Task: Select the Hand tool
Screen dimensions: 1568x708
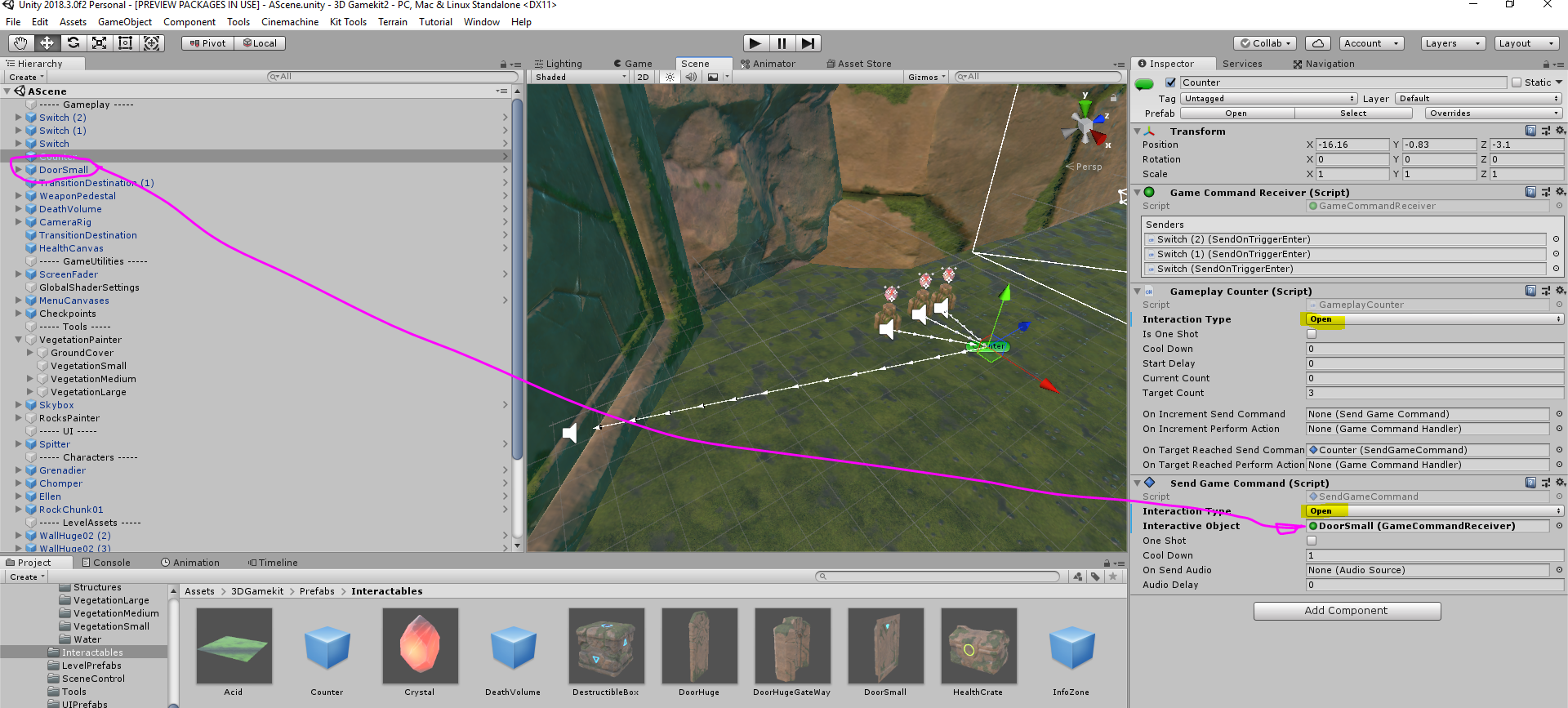Action: coord(20,43)
